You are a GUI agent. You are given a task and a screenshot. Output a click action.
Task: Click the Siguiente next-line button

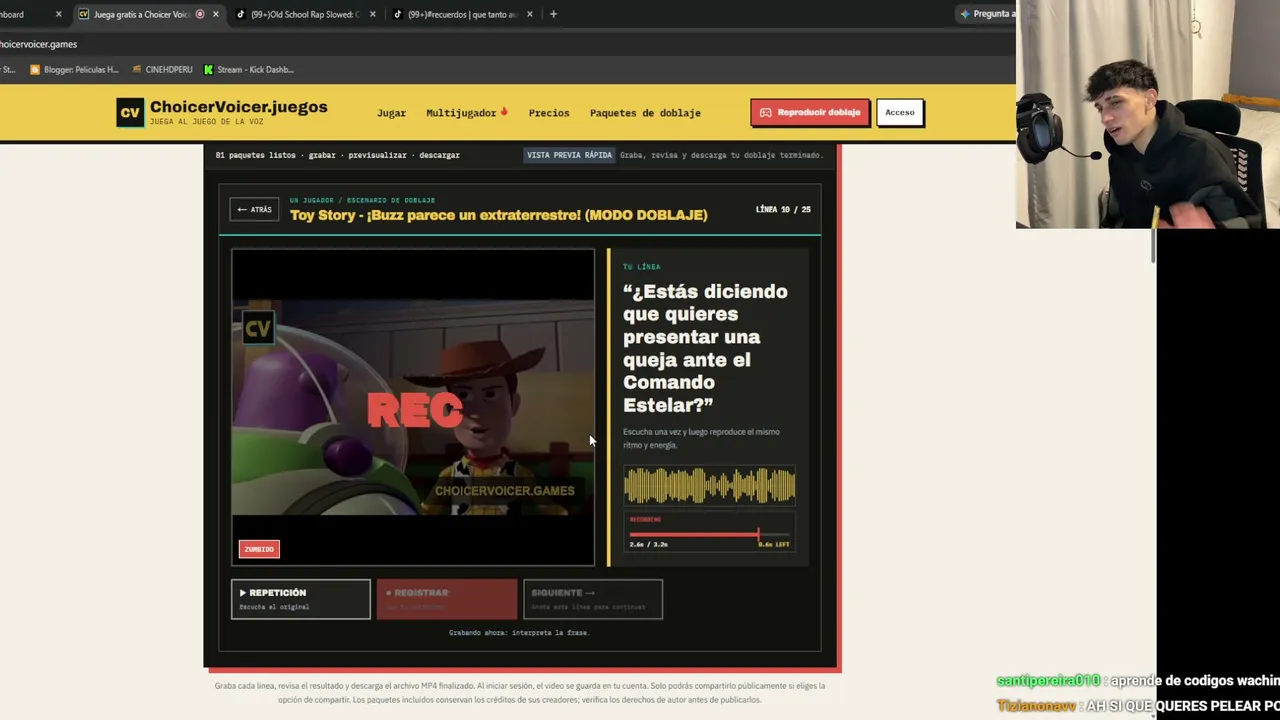tap(592, 599)
